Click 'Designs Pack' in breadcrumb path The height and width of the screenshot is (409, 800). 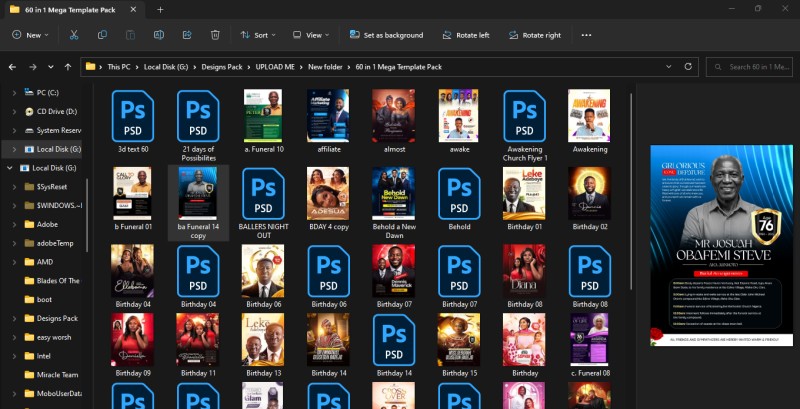222,67
